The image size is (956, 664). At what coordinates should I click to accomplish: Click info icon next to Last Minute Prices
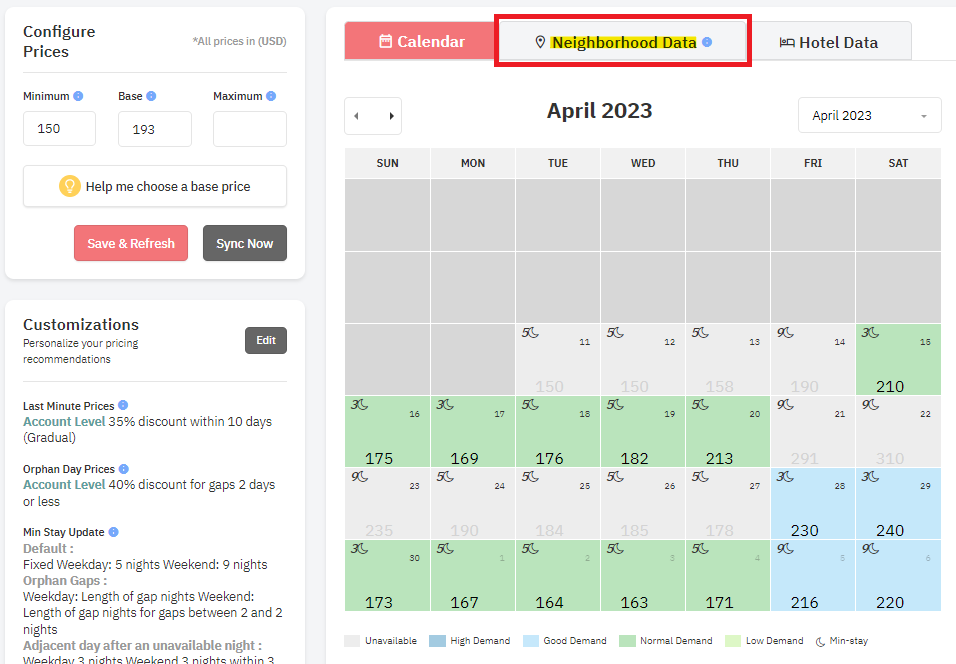tap(123, 405)
